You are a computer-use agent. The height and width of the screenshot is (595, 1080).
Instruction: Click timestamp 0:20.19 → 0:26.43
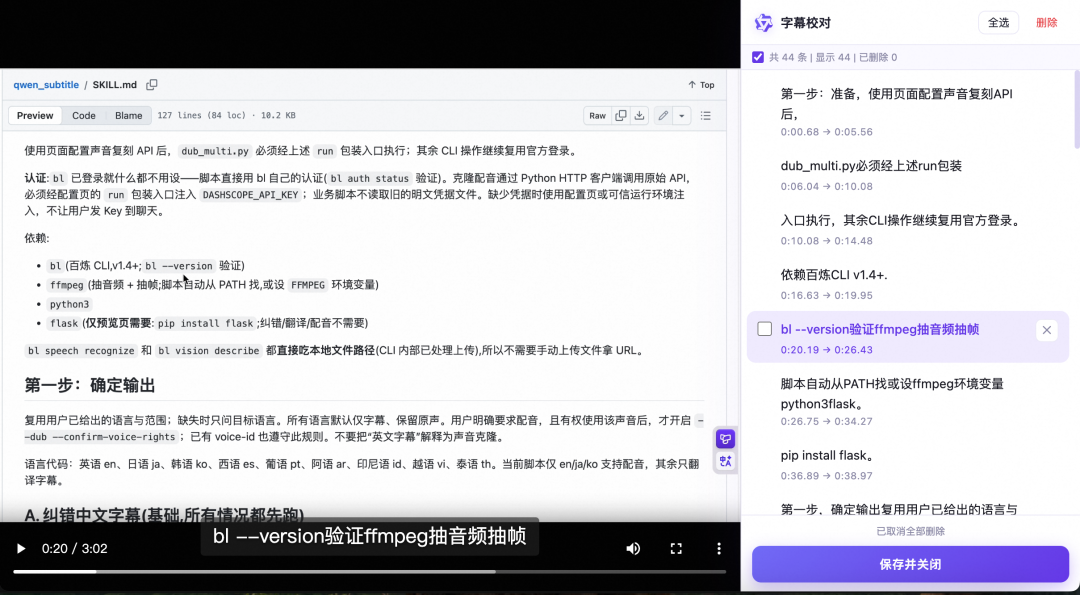(827, 350)
